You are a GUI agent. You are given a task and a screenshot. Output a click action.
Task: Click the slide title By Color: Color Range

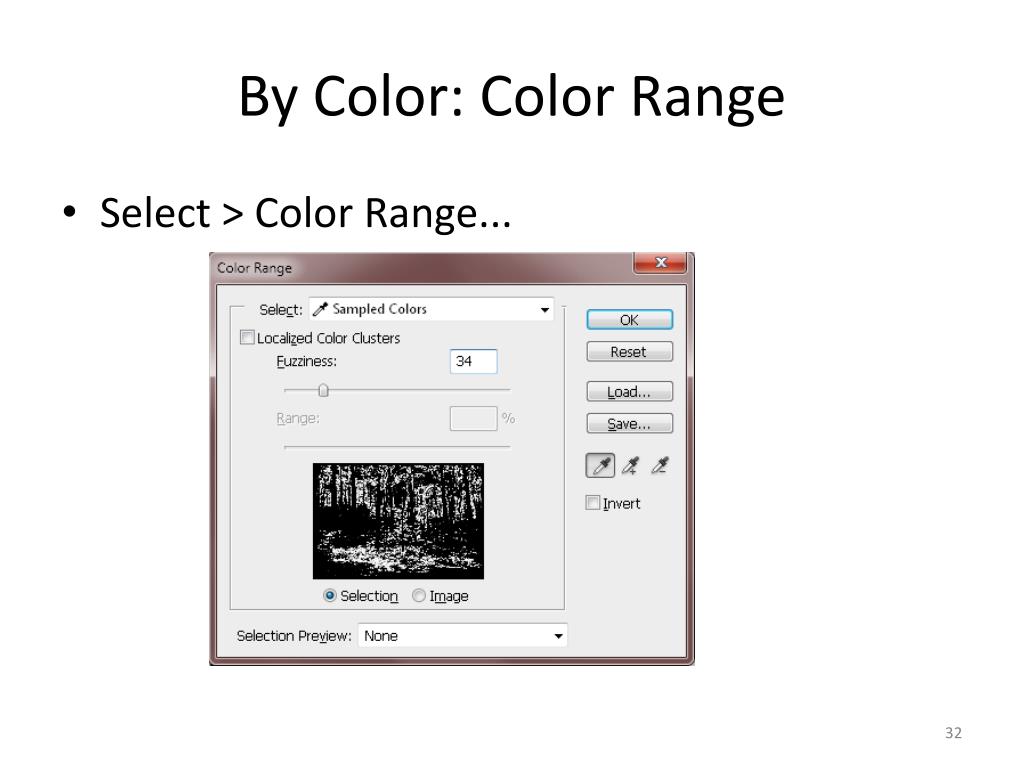[511, 97]
